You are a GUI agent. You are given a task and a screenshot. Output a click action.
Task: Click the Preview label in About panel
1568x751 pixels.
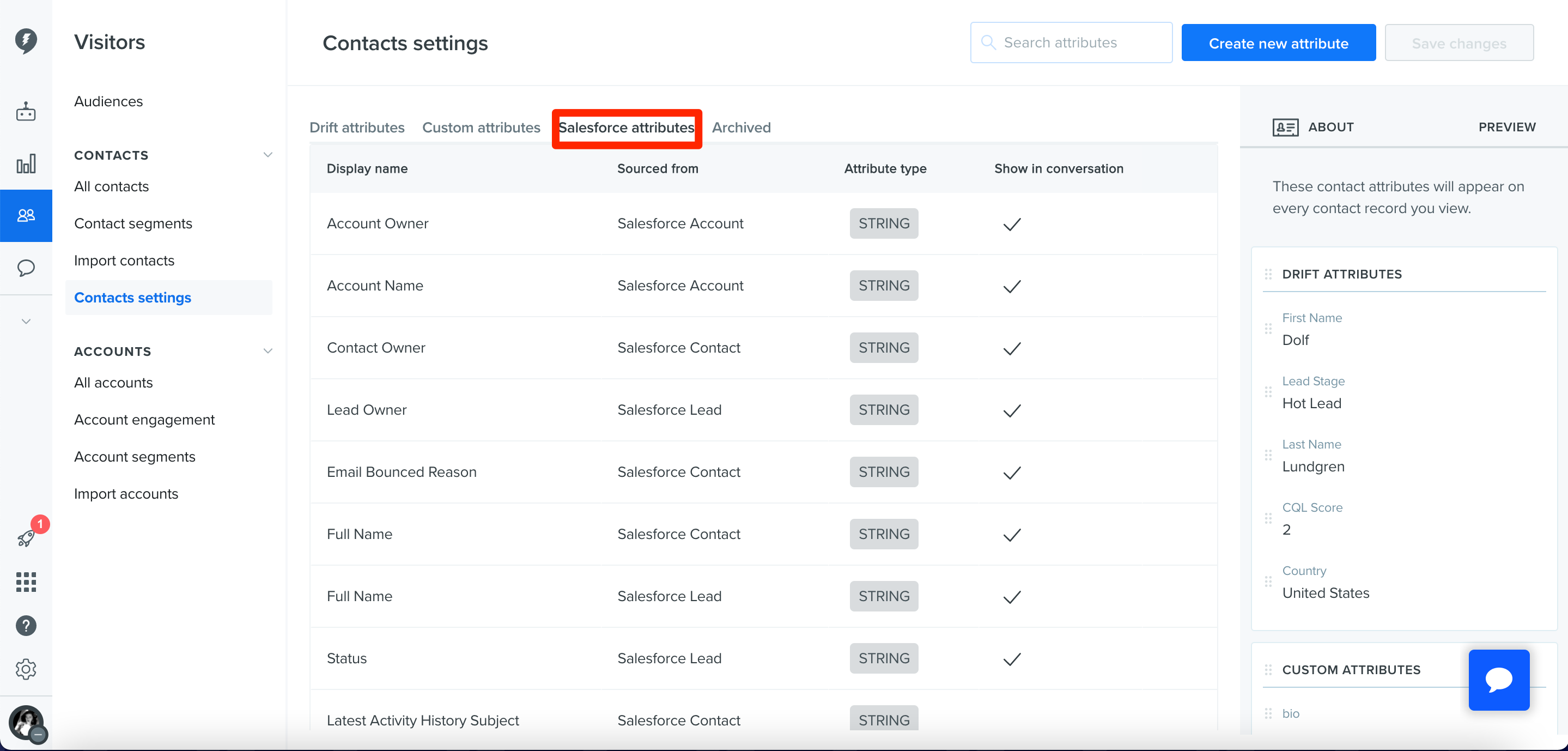1506,128
